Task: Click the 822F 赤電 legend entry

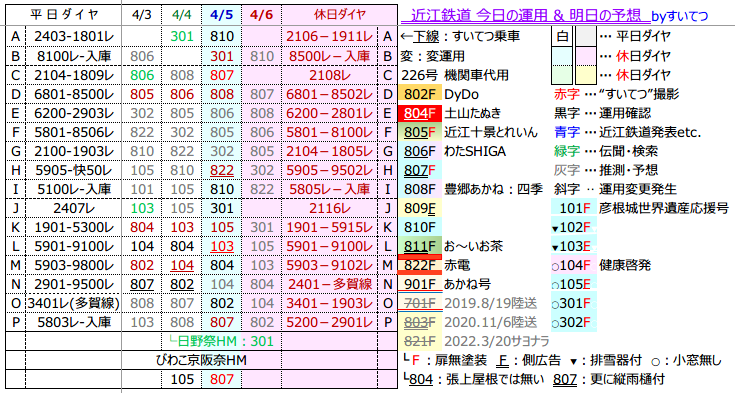Action: [435, 265]
